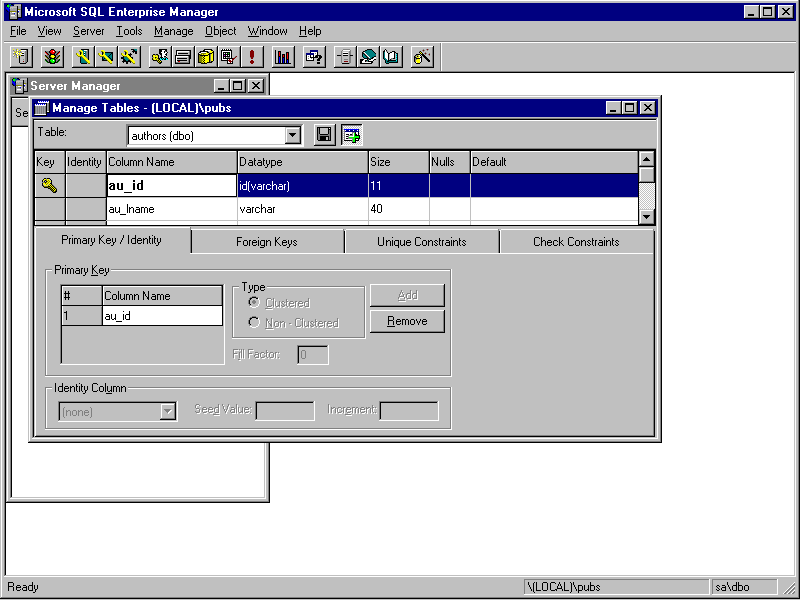Expand the Identity Column dropdown

(168, 411)
